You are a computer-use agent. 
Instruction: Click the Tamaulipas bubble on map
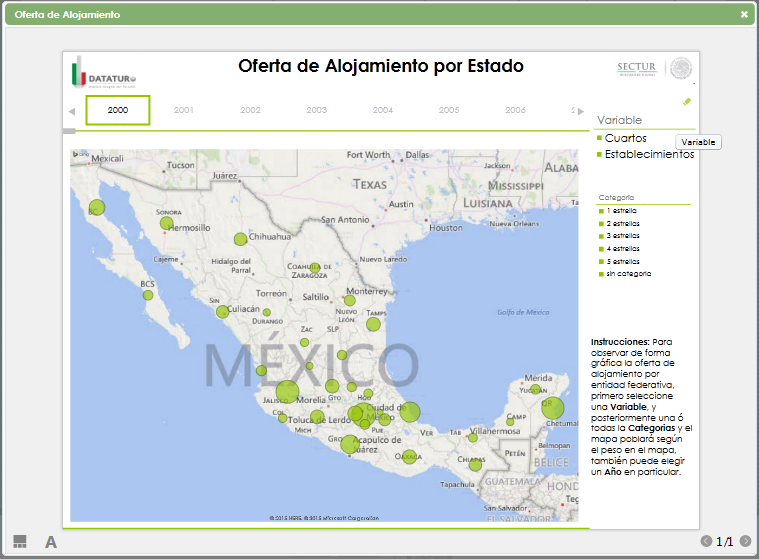click(373, 324)
